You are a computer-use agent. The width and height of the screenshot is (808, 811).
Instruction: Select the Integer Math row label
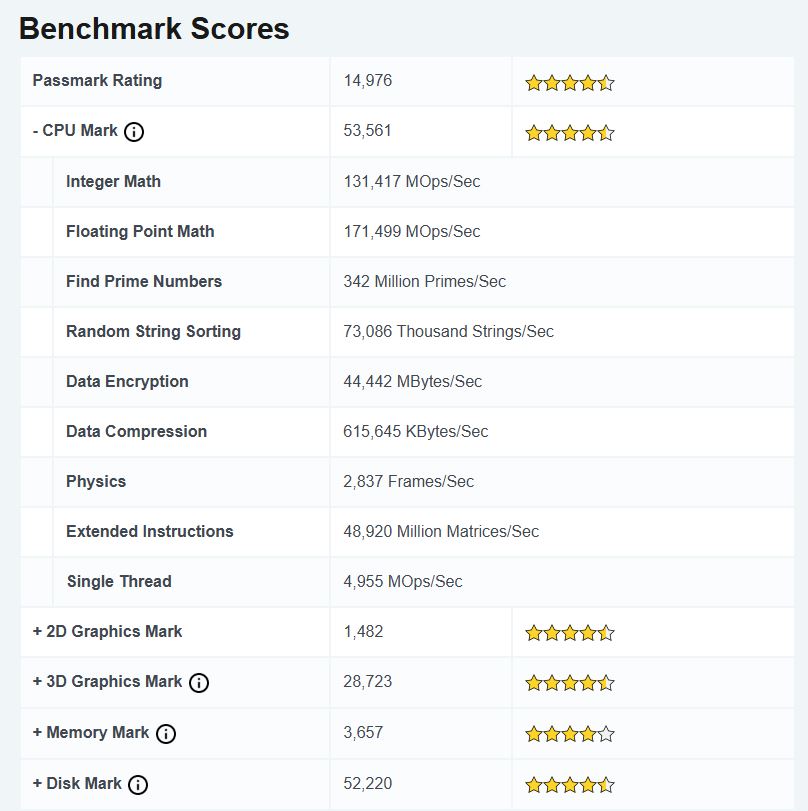point(112,181)
